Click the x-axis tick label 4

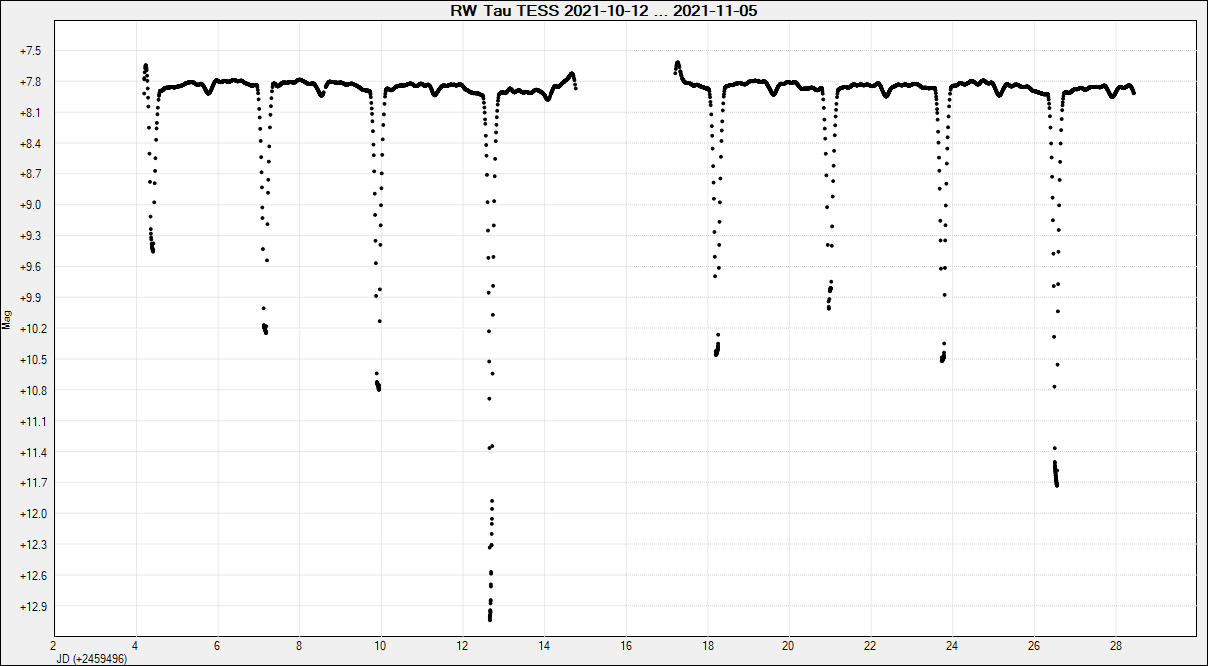135,647
